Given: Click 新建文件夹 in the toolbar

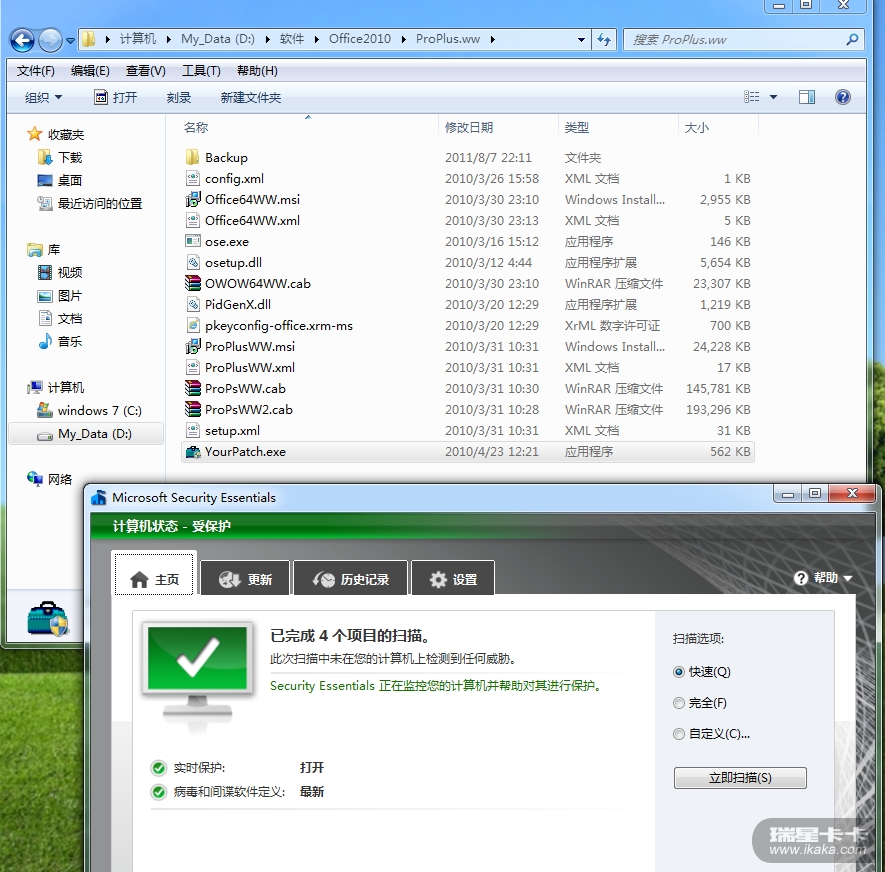Looking at the screenshot, I should [x=251, y=98].
